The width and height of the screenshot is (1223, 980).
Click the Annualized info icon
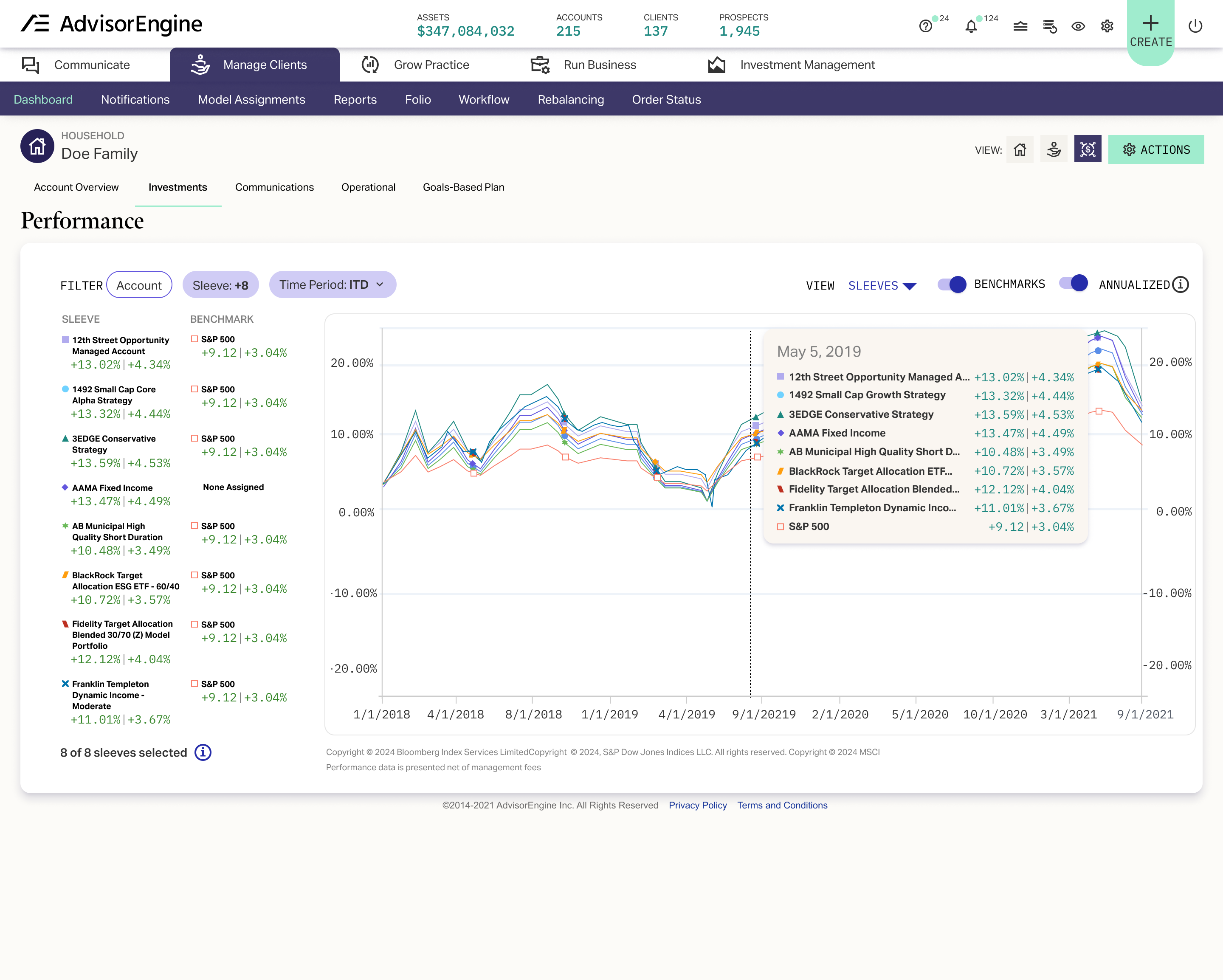tap(1181, 284)
